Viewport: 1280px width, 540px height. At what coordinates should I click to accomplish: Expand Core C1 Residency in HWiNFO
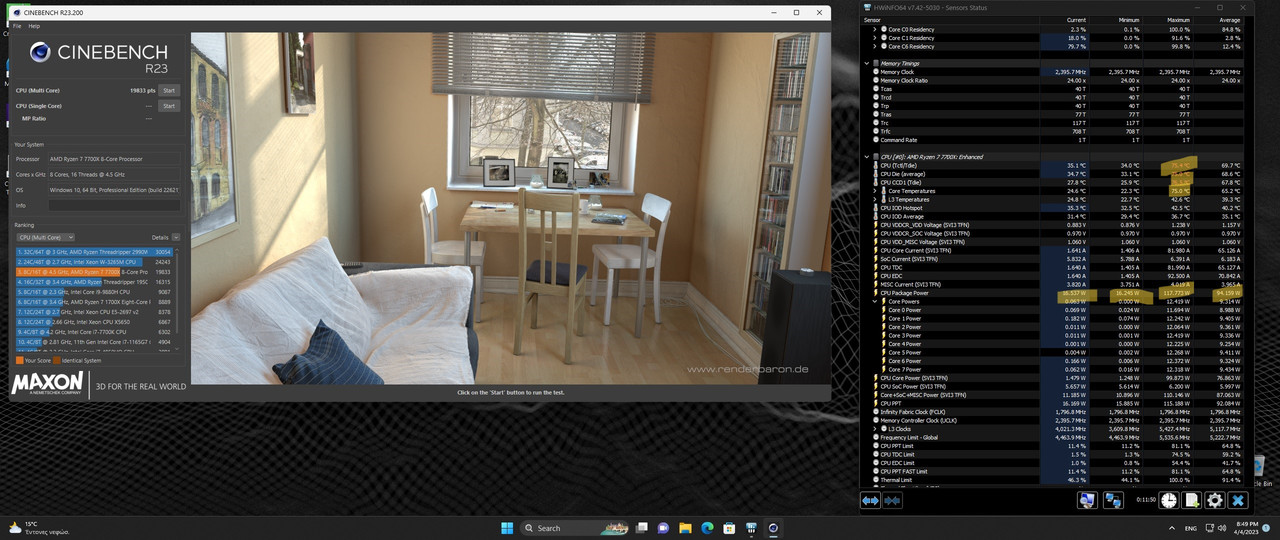874,38
